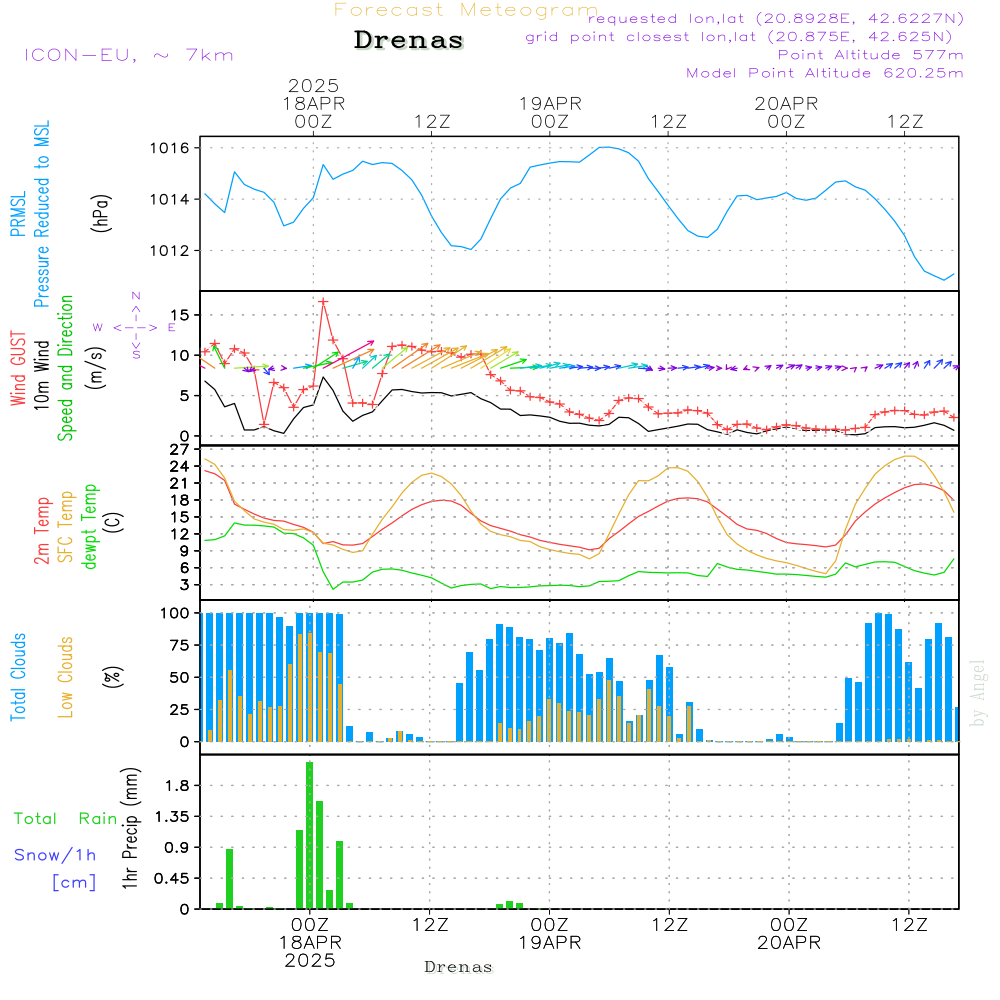Click the Total Clouds axis label

point(18,677)
